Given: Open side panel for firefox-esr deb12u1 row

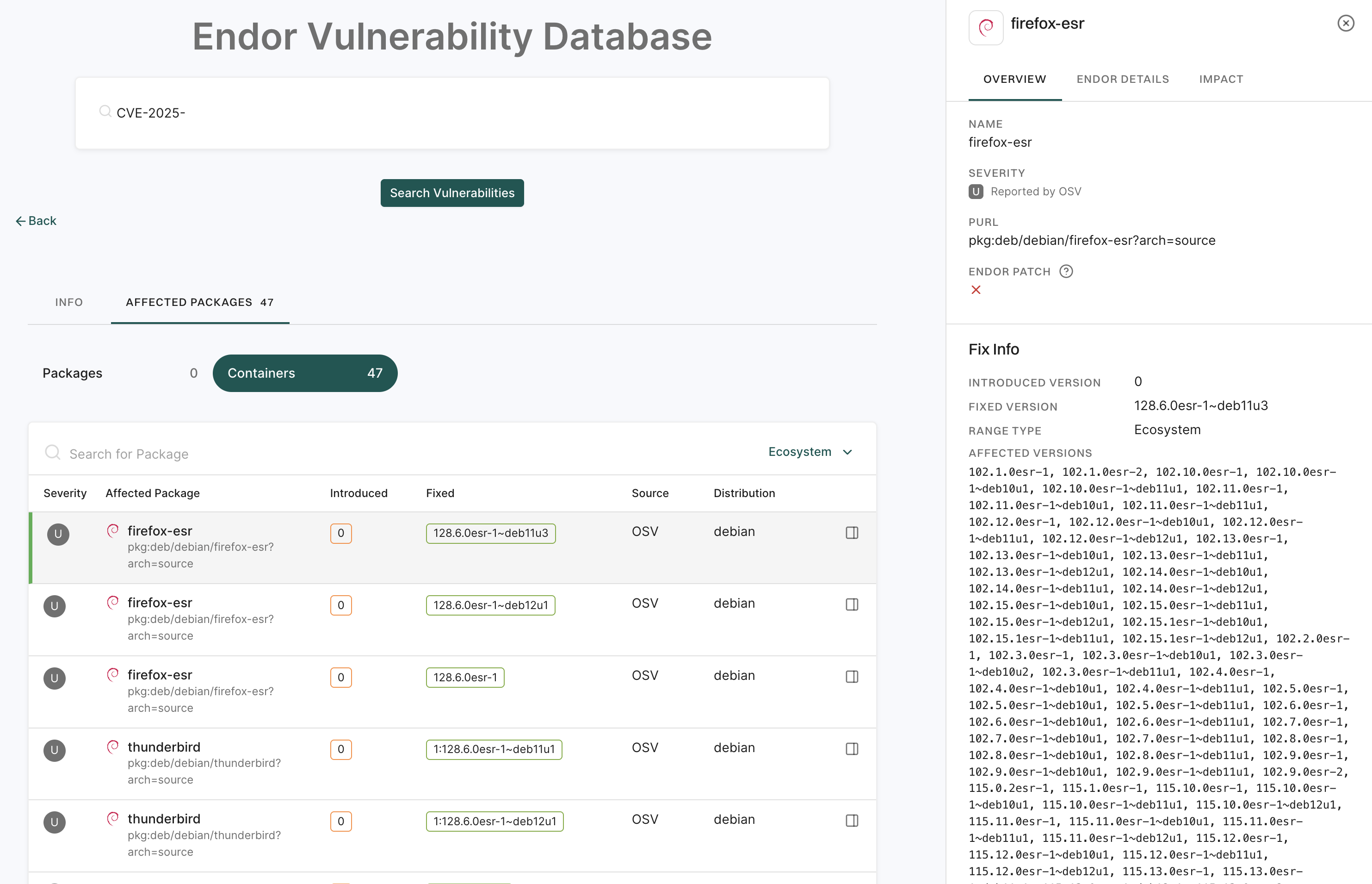Looking at the screenshot, I should [x=852, y=604].
